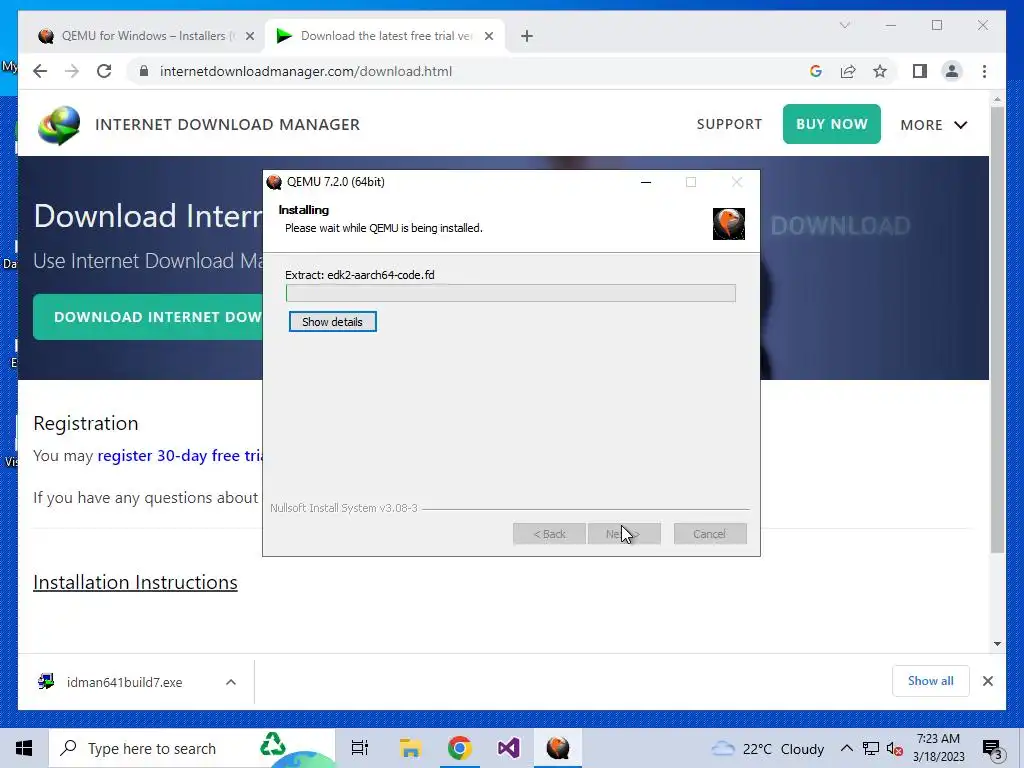Screen dimensions: 1024x768
Task: Click Cancel in the QEMU installer
Action: (x=710, y=534)
